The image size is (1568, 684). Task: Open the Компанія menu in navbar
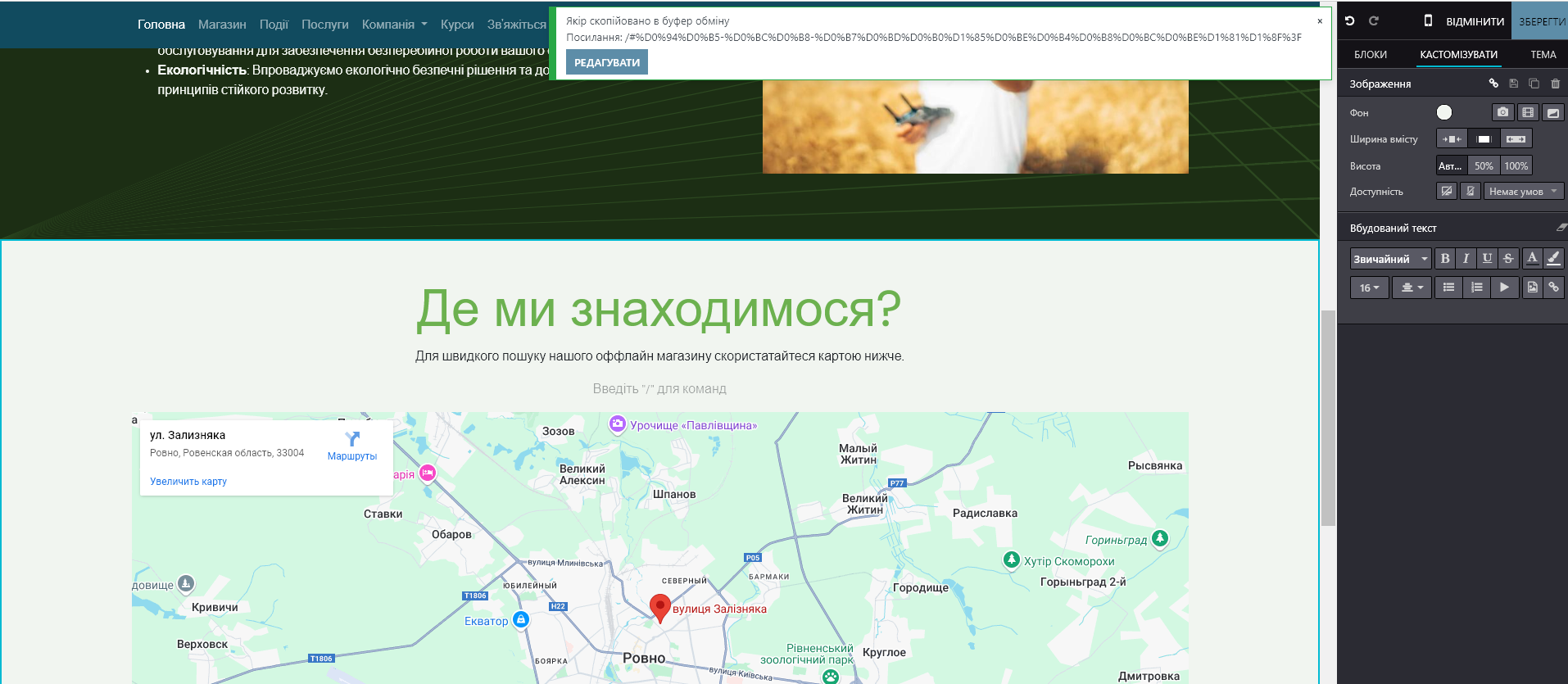tap(394, 25)
